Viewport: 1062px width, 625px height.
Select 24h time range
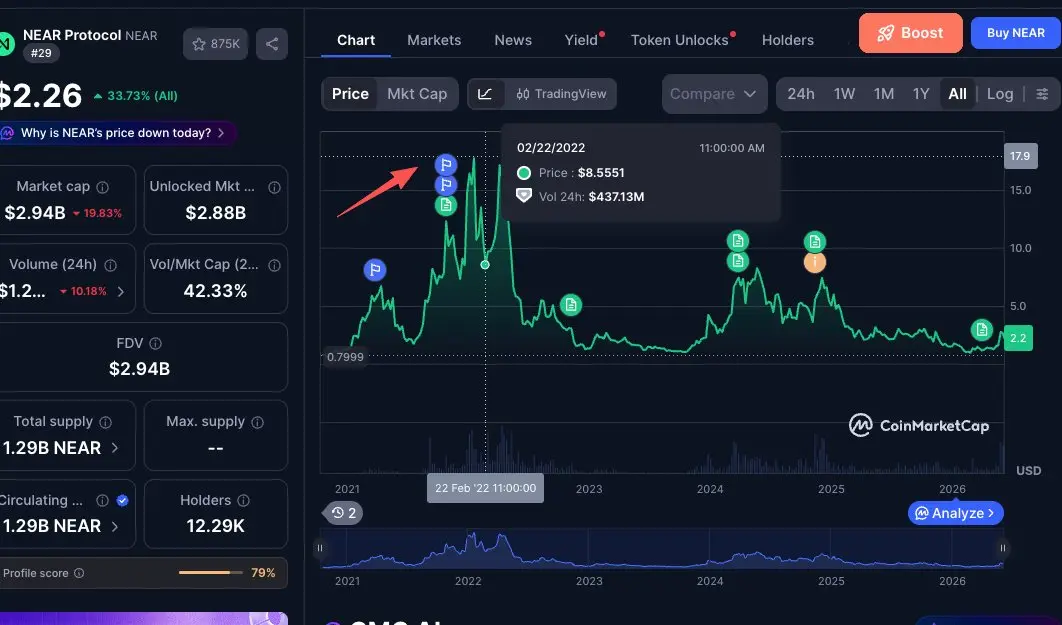pos(801,94)
